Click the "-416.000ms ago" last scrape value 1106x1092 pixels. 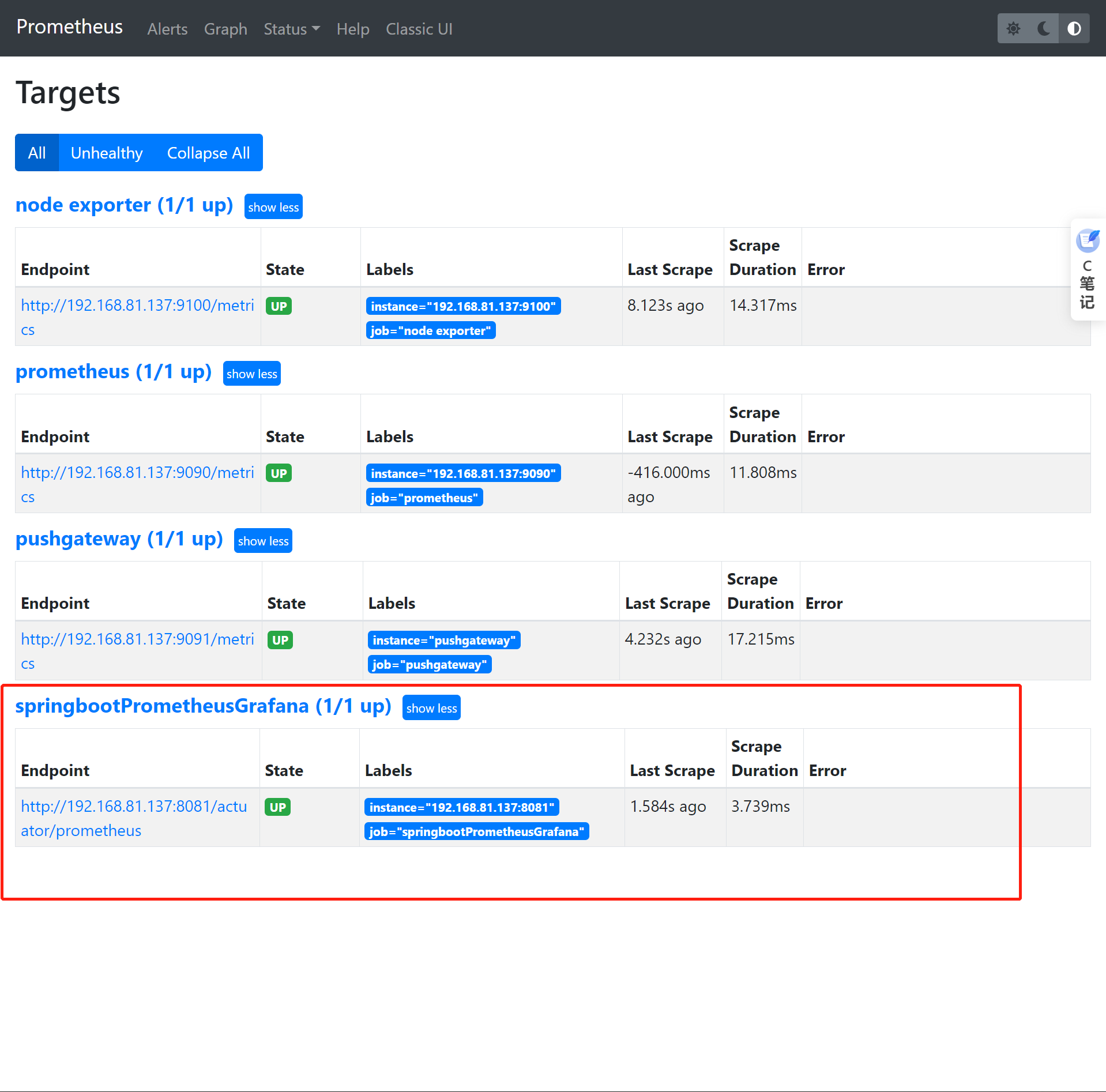669,484
